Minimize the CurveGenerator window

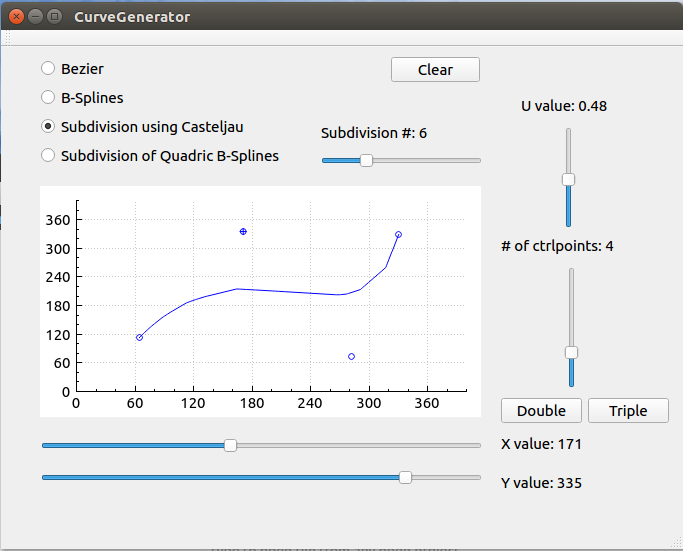click(x=36, y=16)
